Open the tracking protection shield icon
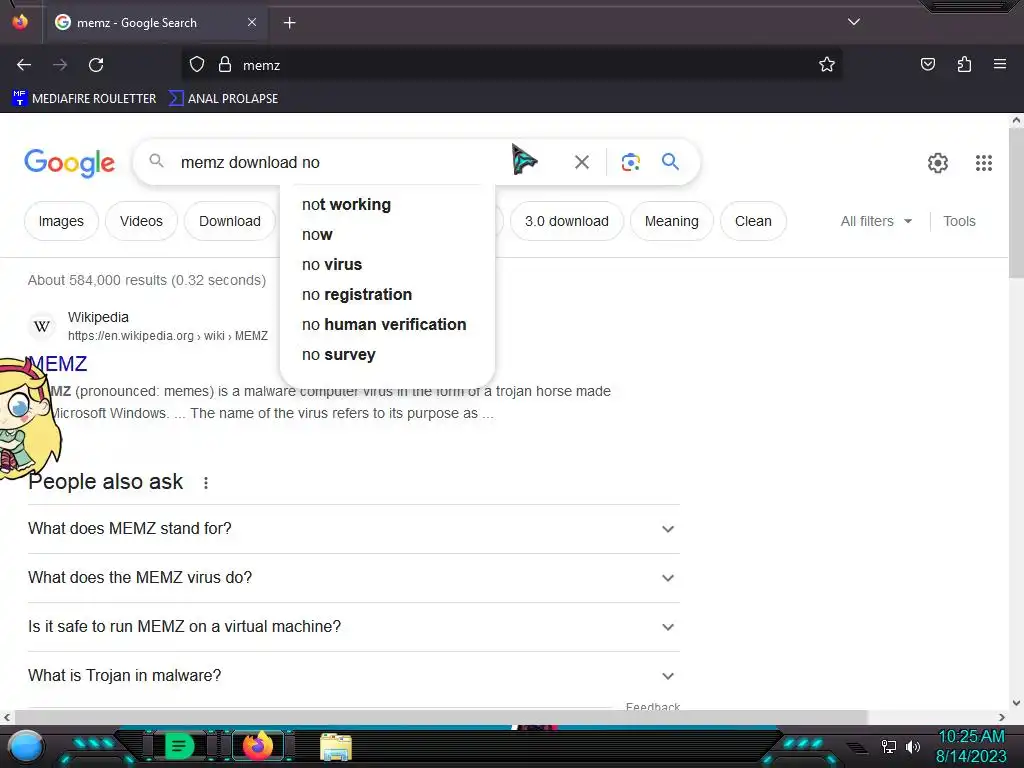The width and height of the screenshot is (1024, 768). 197,65
